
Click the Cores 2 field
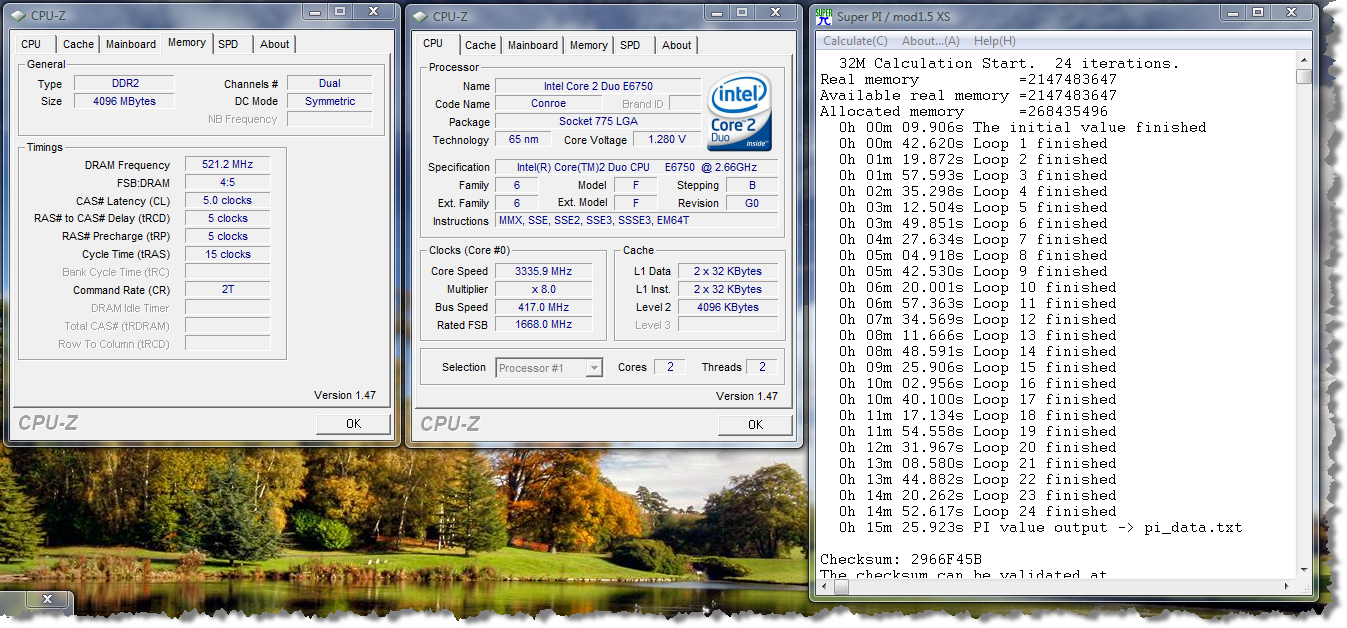coord(670,367)
